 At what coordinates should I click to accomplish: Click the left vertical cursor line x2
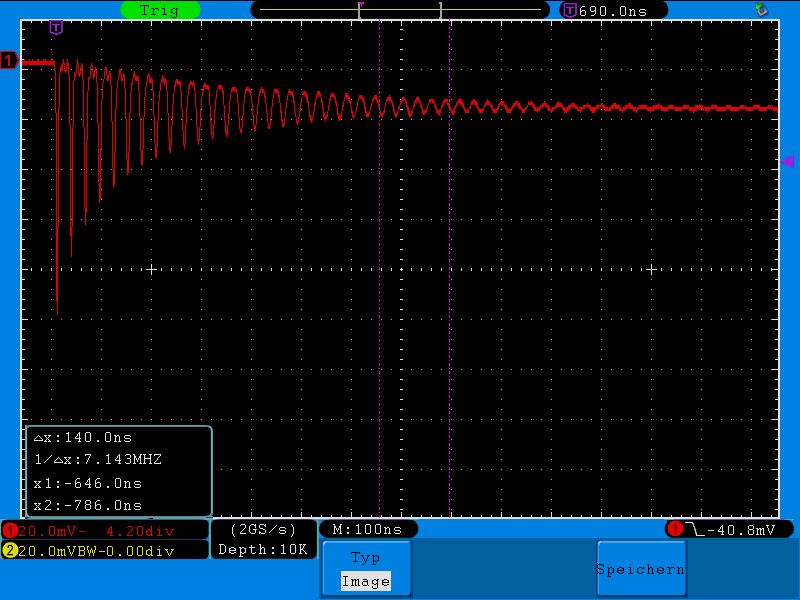(380, 300)
